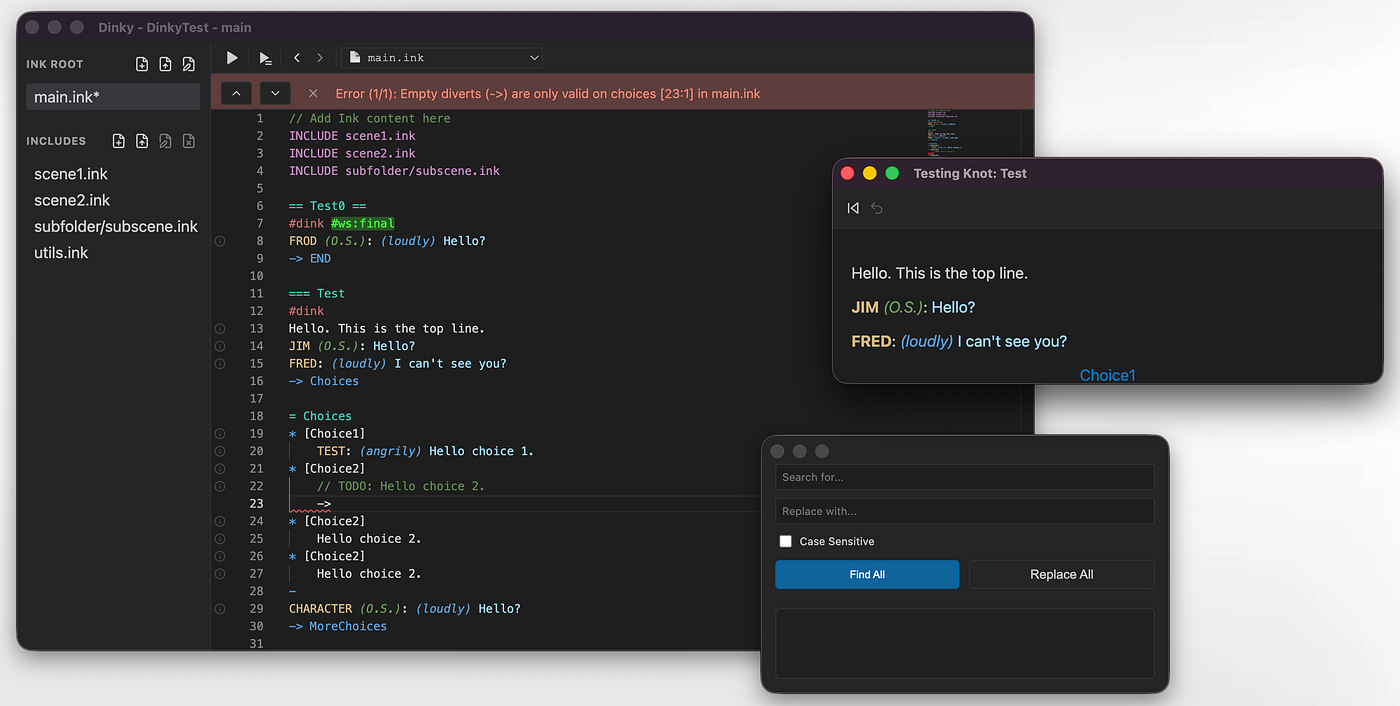
Task: Navigate back with the left chevron in toolbar
Action: coord(297,58)
